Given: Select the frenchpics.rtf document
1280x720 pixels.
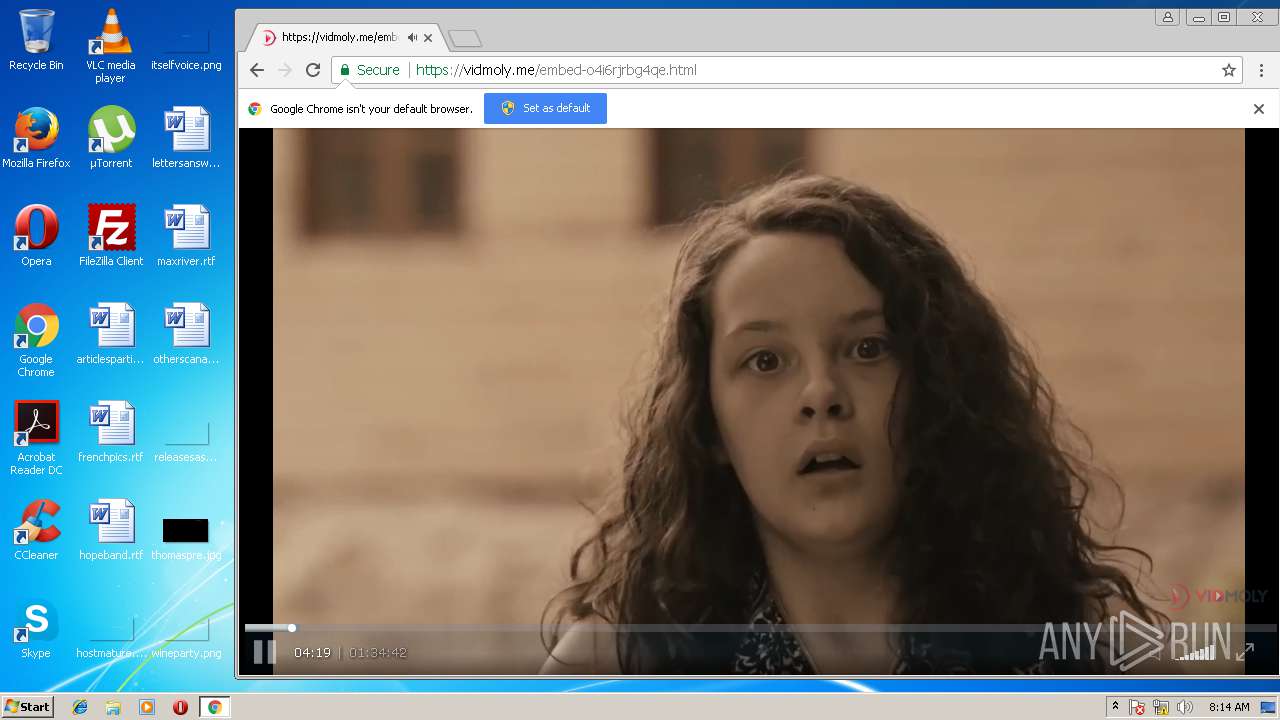Looking at the screenshot, I should click(110, 432).
